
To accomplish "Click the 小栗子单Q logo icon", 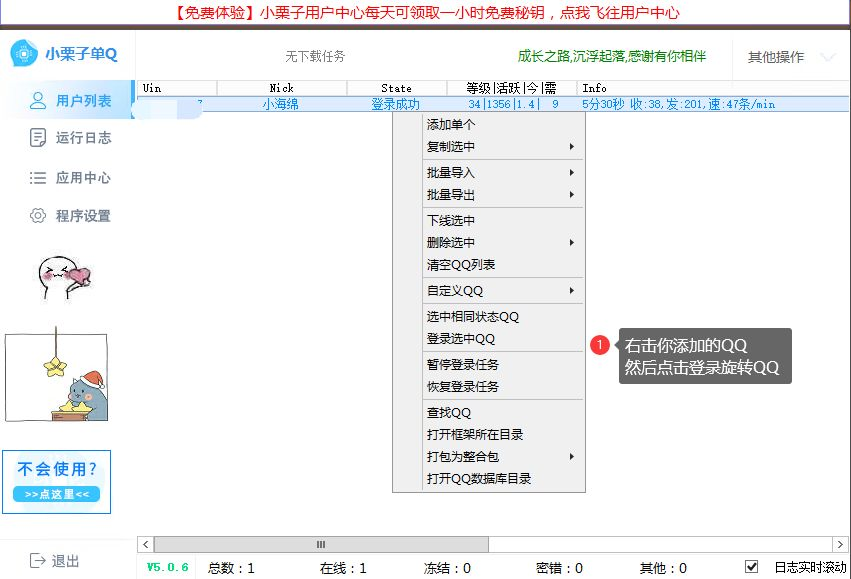I will click(x=24, y=53).
